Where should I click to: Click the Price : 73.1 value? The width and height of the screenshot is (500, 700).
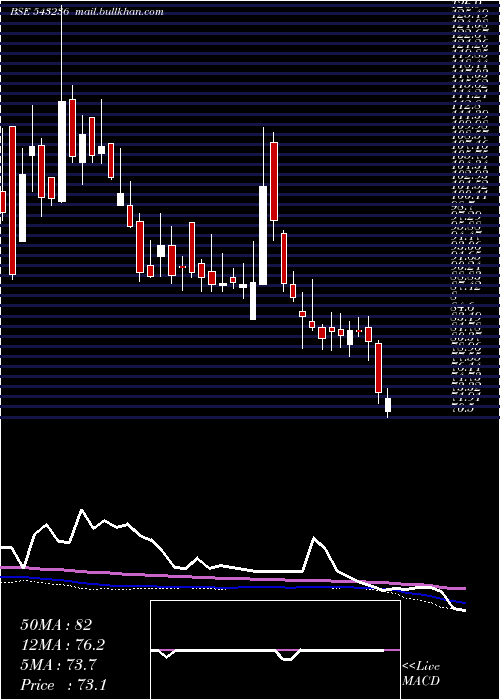tap(63, 685)
